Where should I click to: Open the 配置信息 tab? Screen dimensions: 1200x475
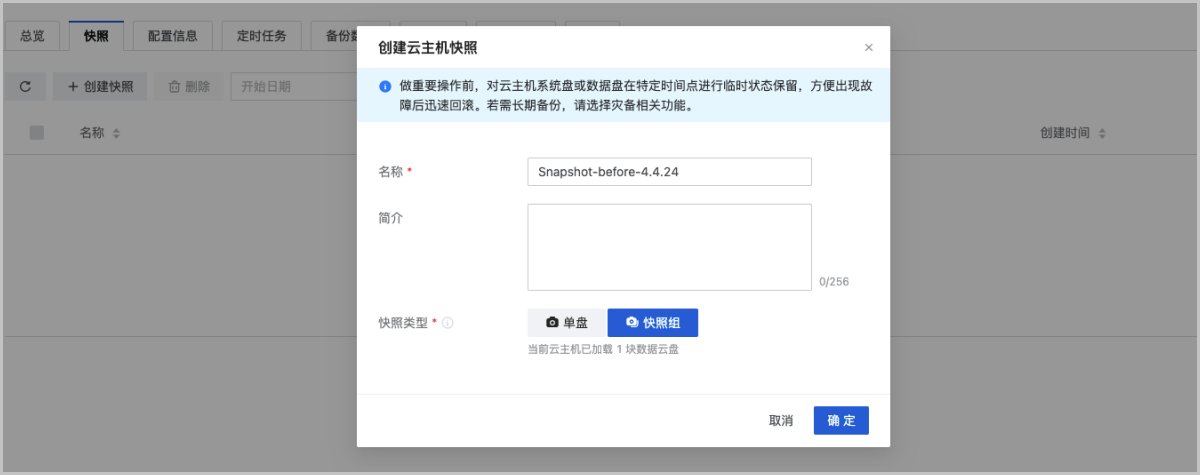[172, 36]
